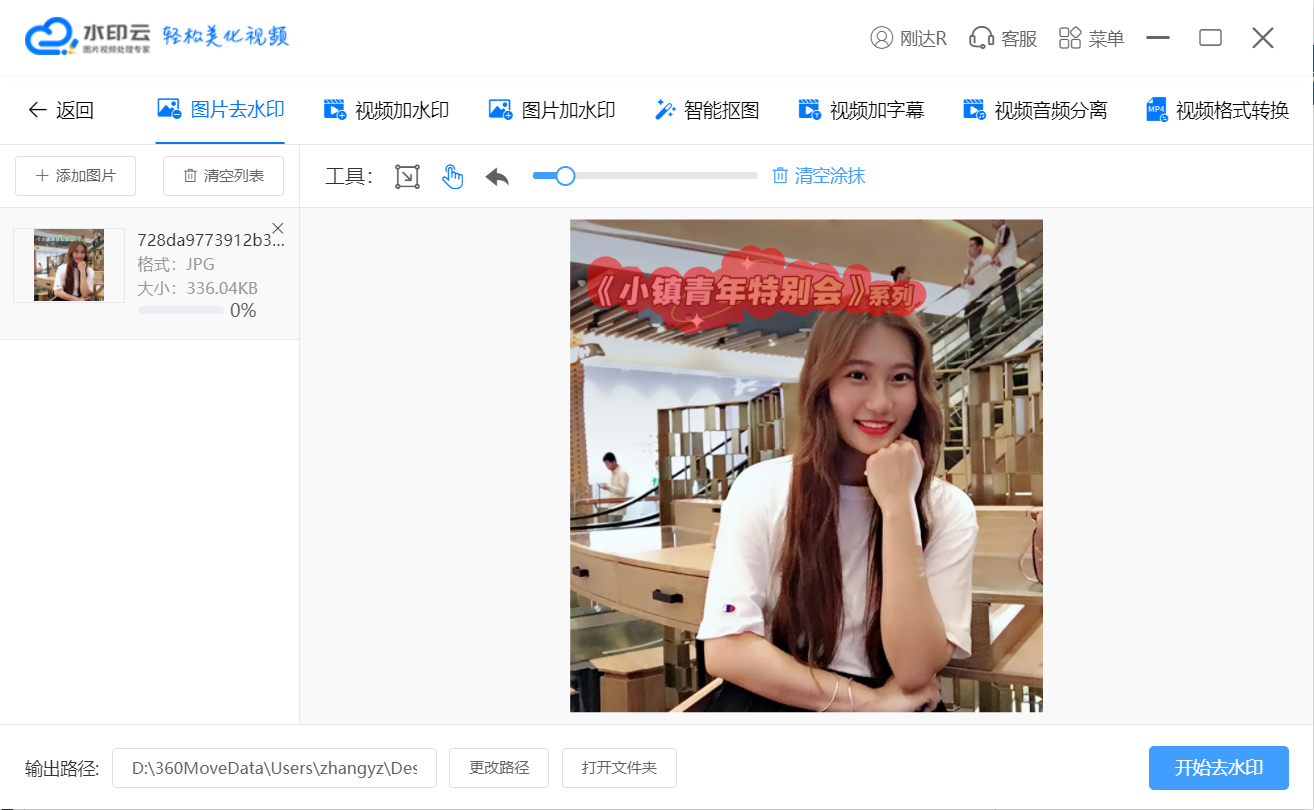Select the hand smear tool
Screen dimensions: 1314x810
coord(453,177)
